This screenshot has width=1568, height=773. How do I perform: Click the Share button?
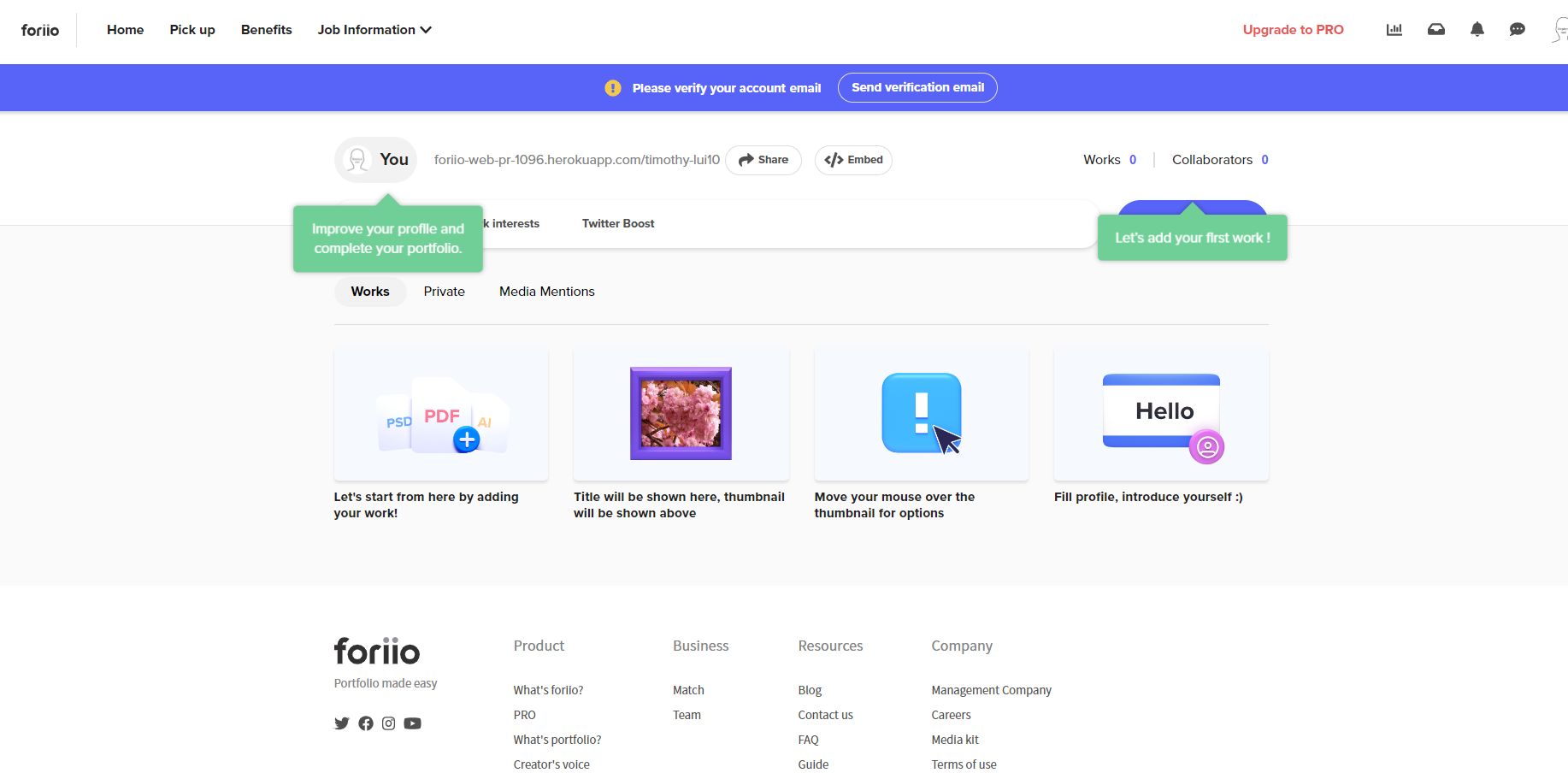point(763,160)
